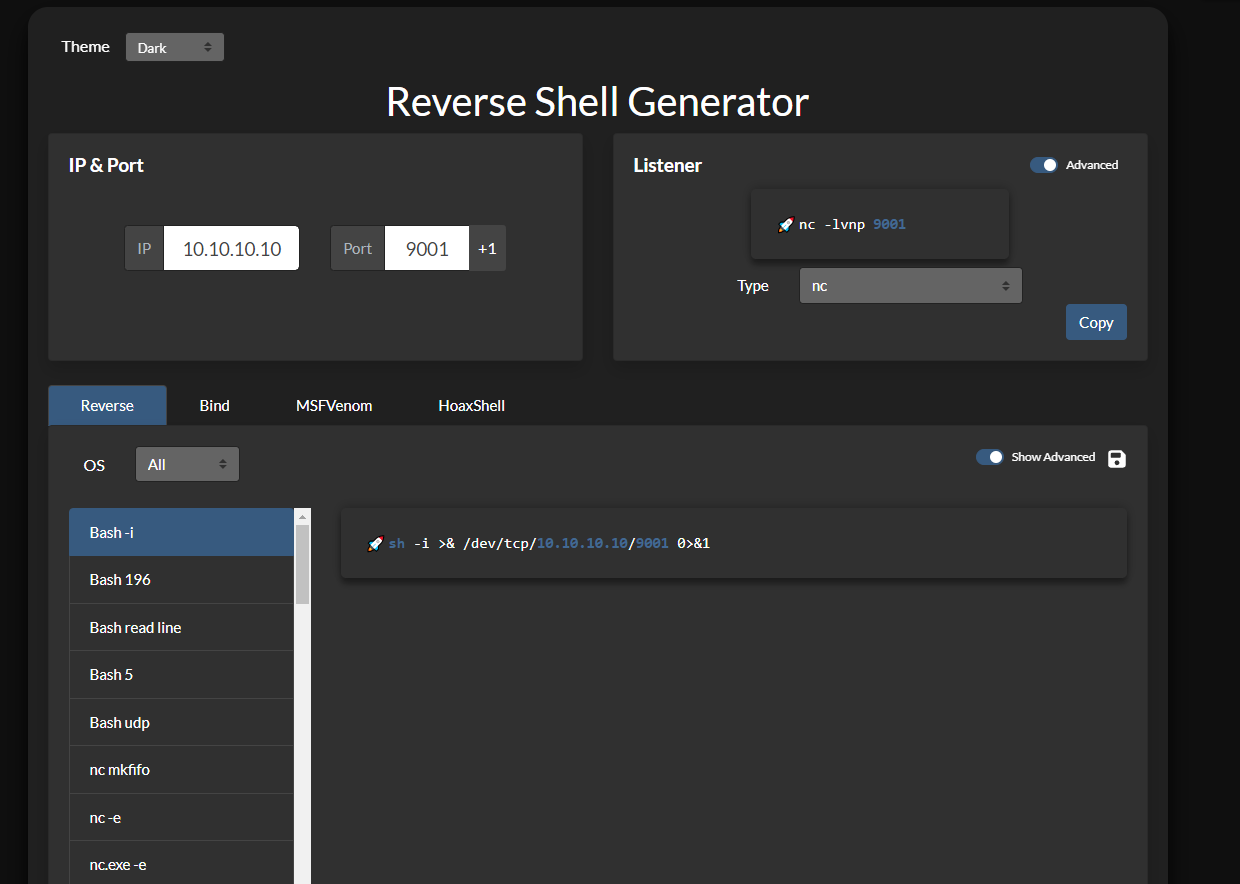Open the MSFVenom tab
Screen dimensions: 1240x884
(334, 406)
